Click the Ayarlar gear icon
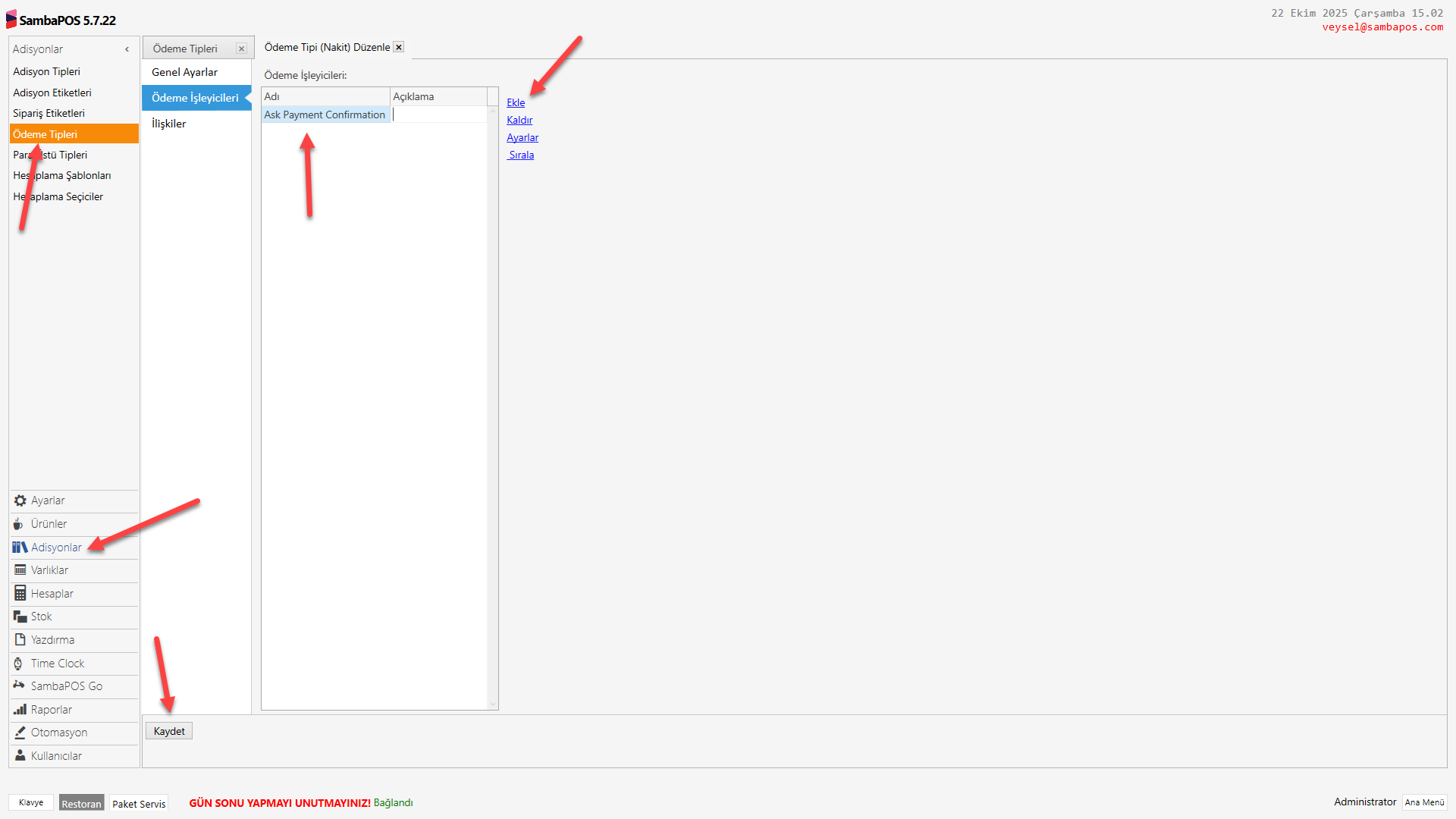 [x=20, y=500]
